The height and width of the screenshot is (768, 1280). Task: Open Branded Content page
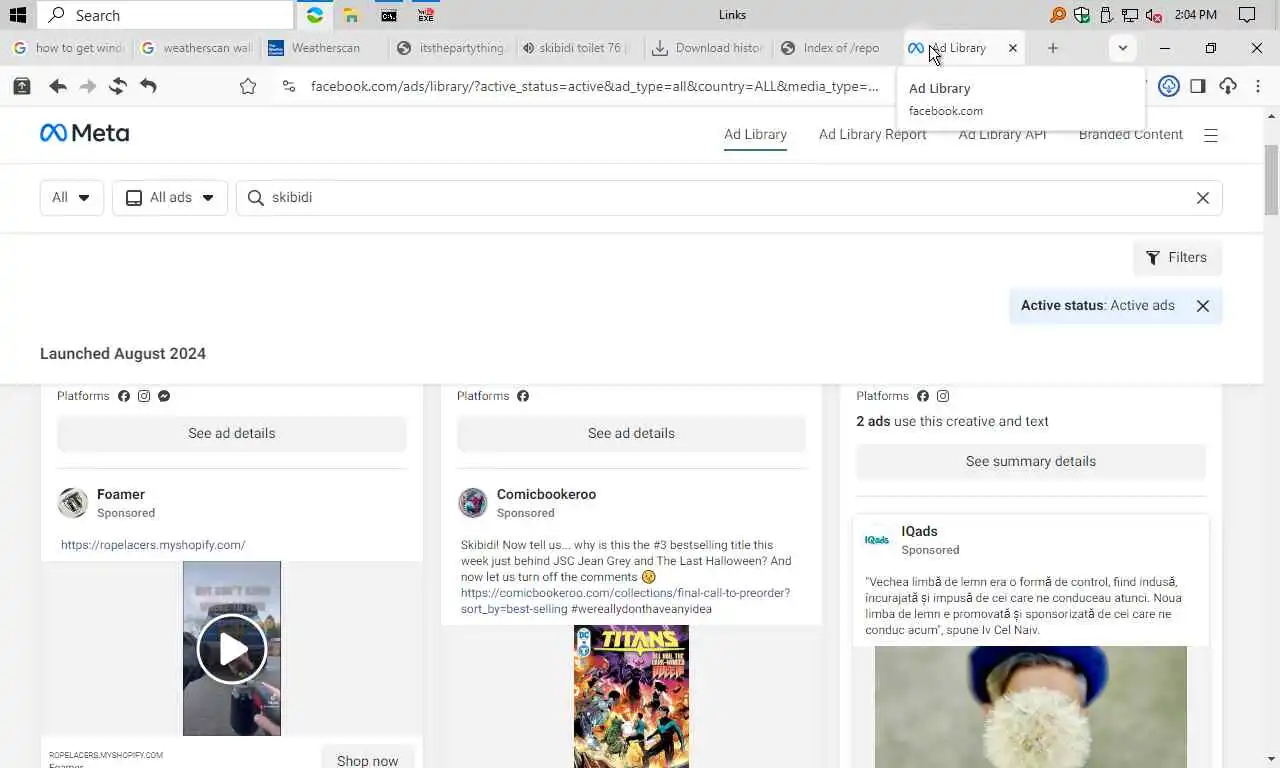pyautogui.click(x=1130, y=135)
